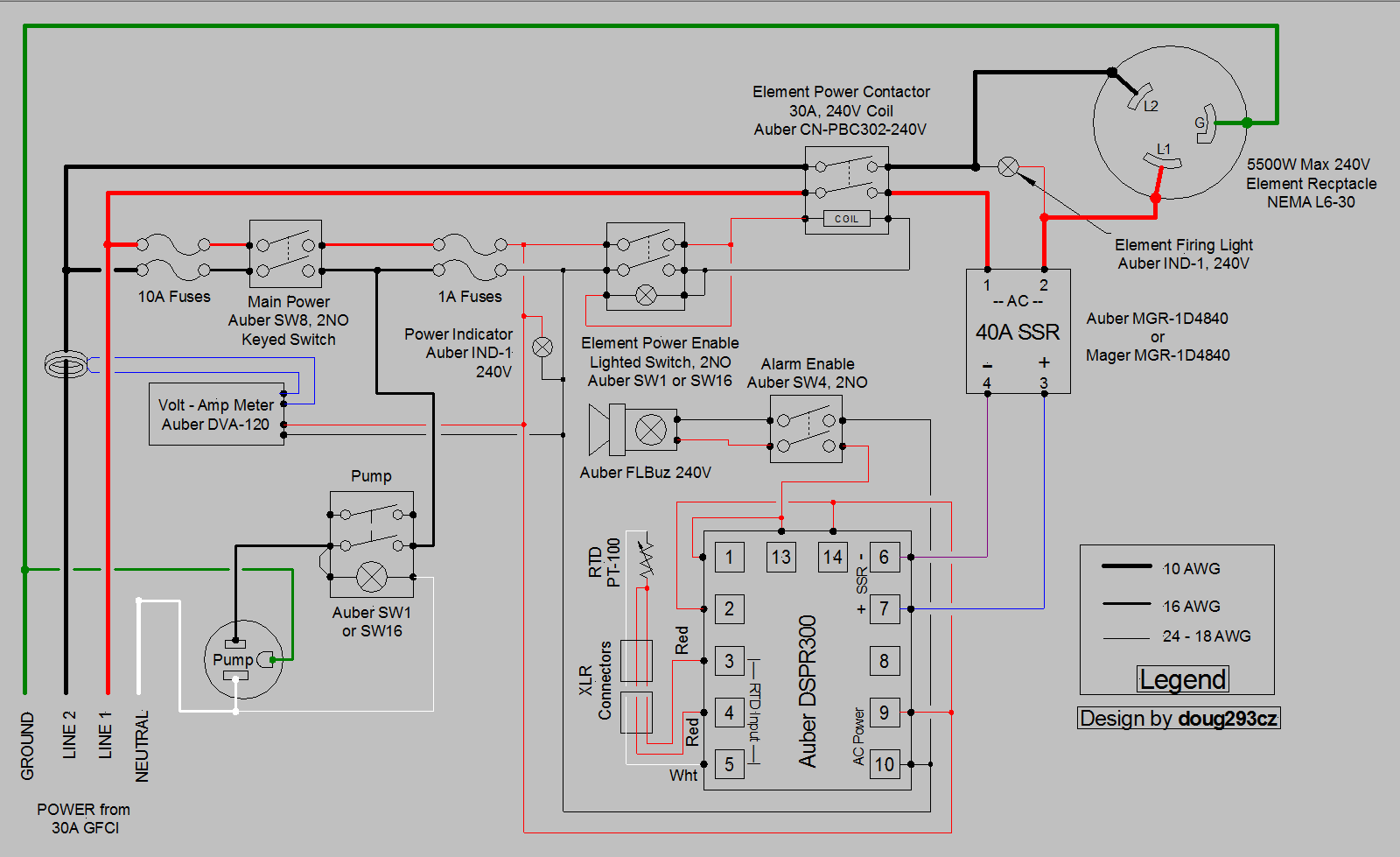Click terminal 14 on the DSPR300
The image size is (1400, 857).
point(833,558)
